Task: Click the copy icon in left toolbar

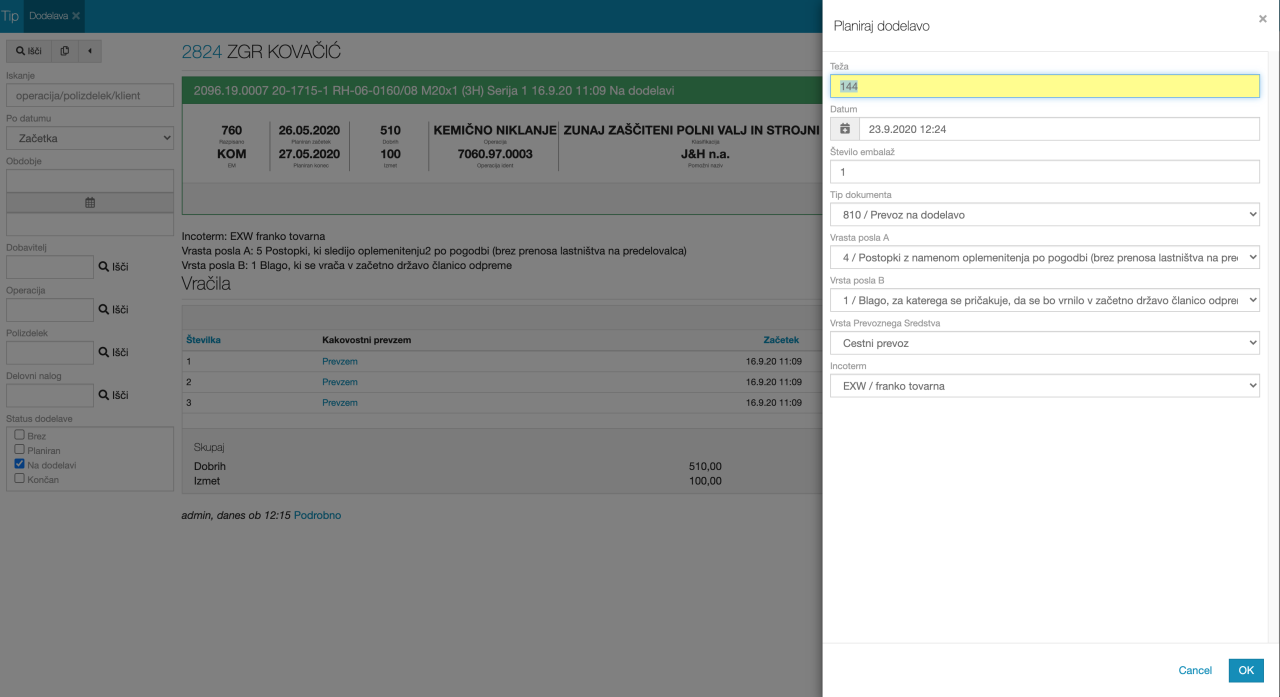Action: coord(65,51)
